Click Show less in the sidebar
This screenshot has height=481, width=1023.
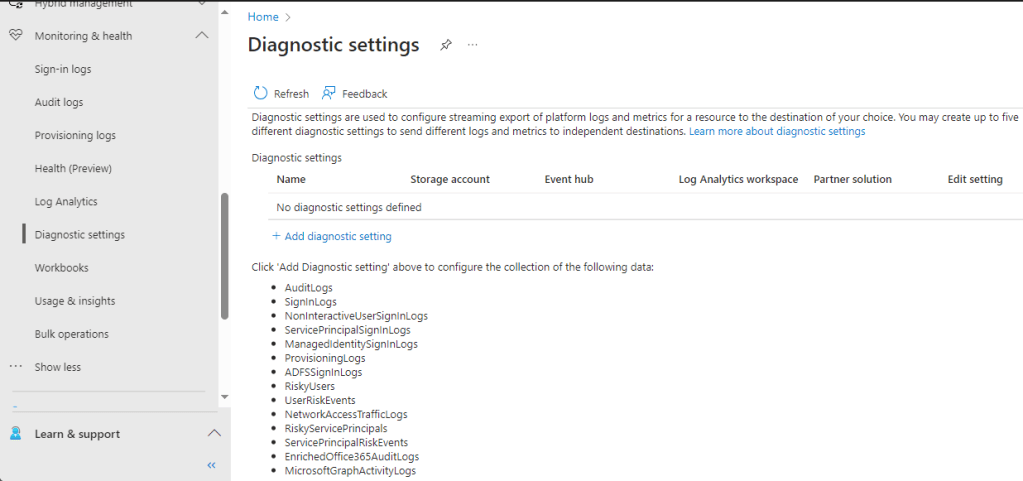click(x=58, y=367)
